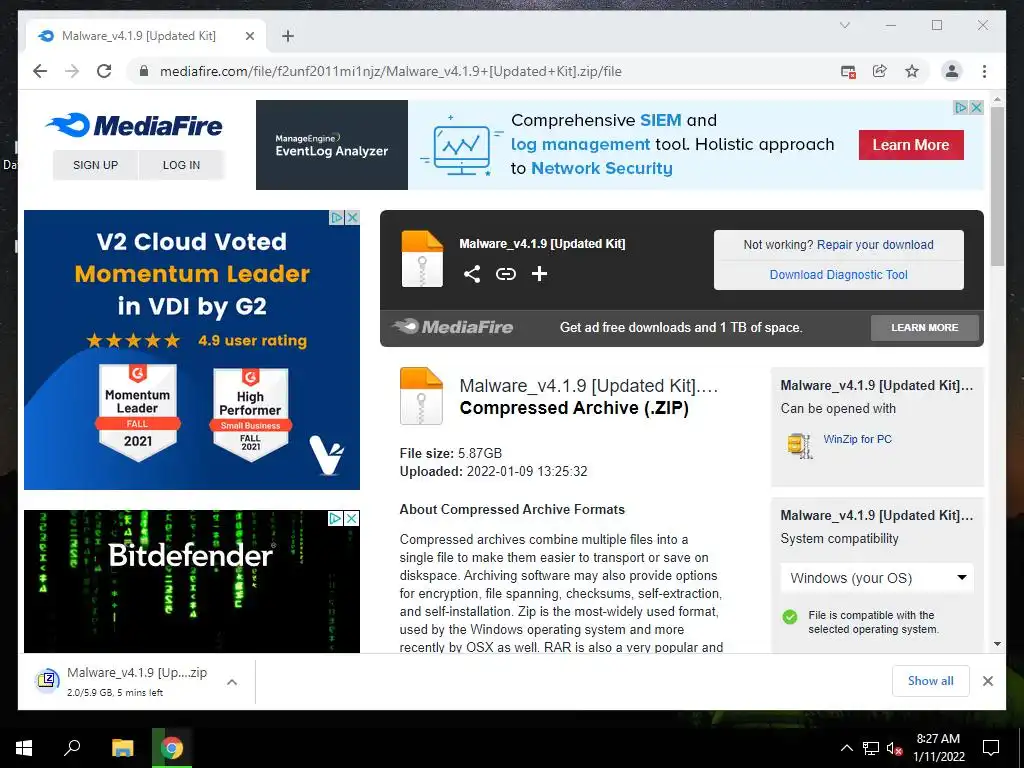Click the share icon under the file name
Screen dimensions: 1024x768
(x=472, y=274)
